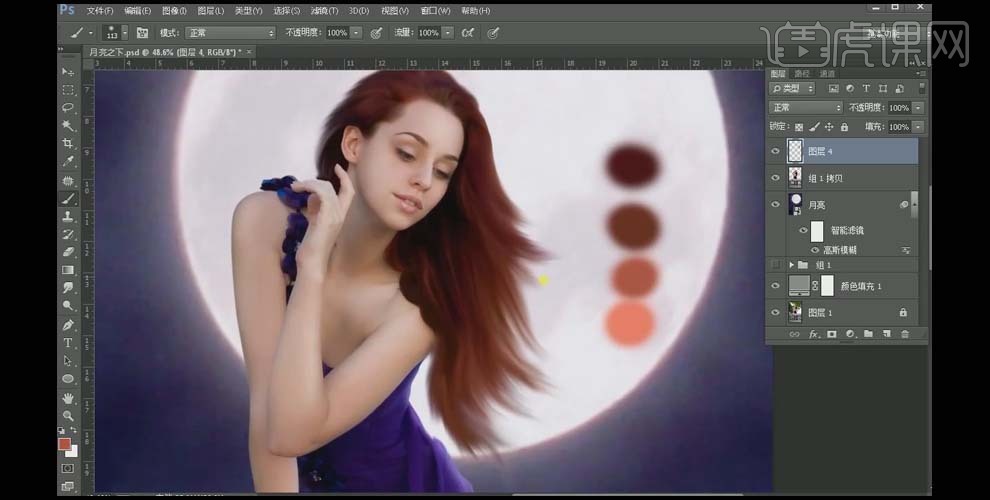The width and height of the screenshot is (990, 500).
Task: Hide layer 组 1 拷贝
Action: pyautogui.click(x=775, y=179)
